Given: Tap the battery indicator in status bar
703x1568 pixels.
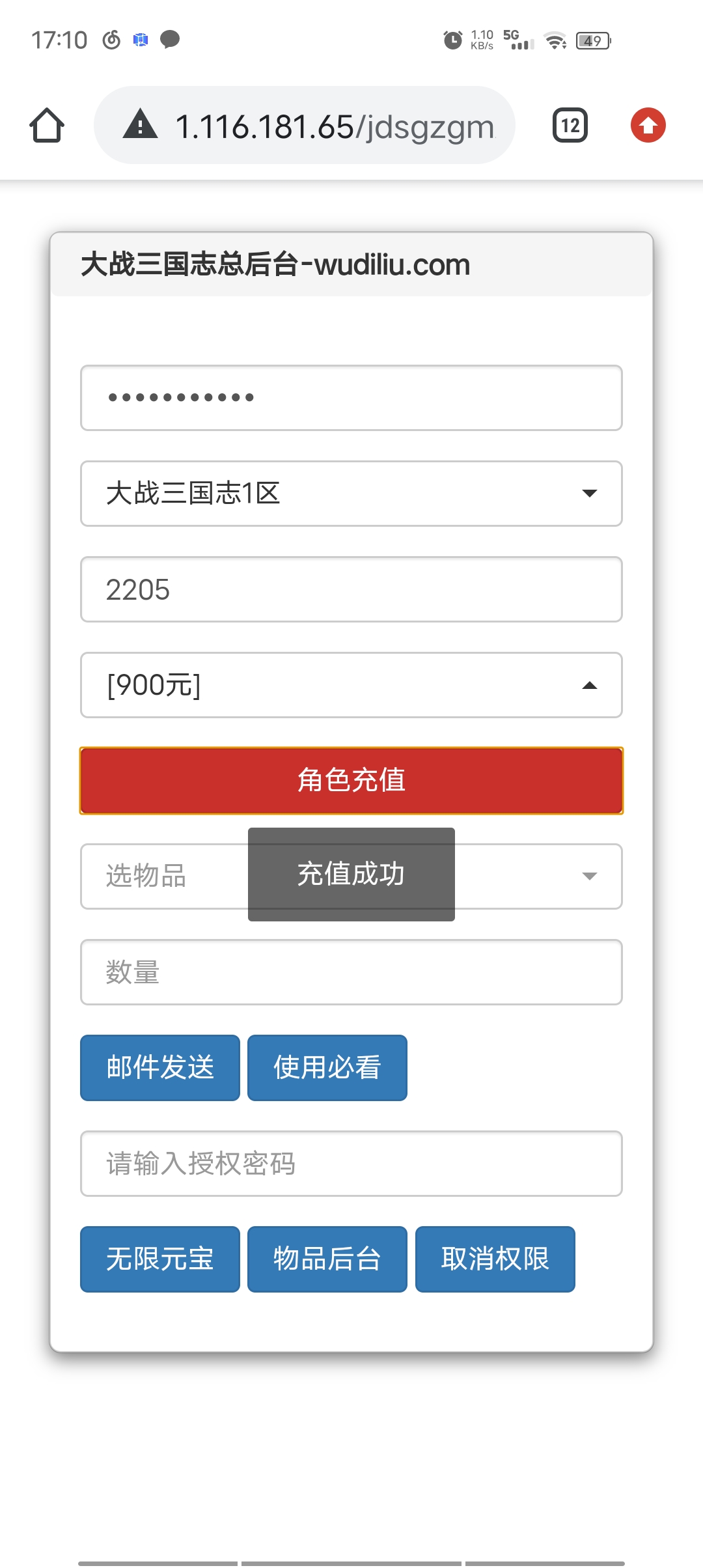Looking at the screenshot, I should [x=594, y=41].
